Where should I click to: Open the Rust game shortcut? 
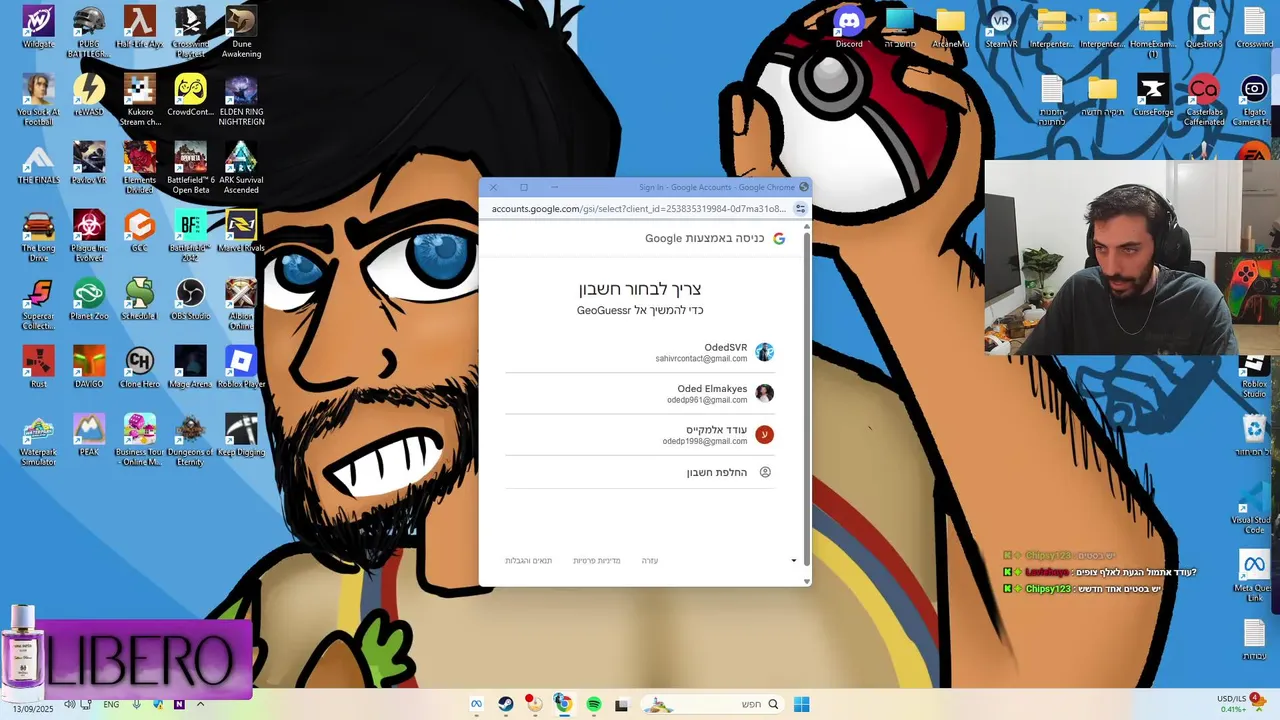click(38, 367)
